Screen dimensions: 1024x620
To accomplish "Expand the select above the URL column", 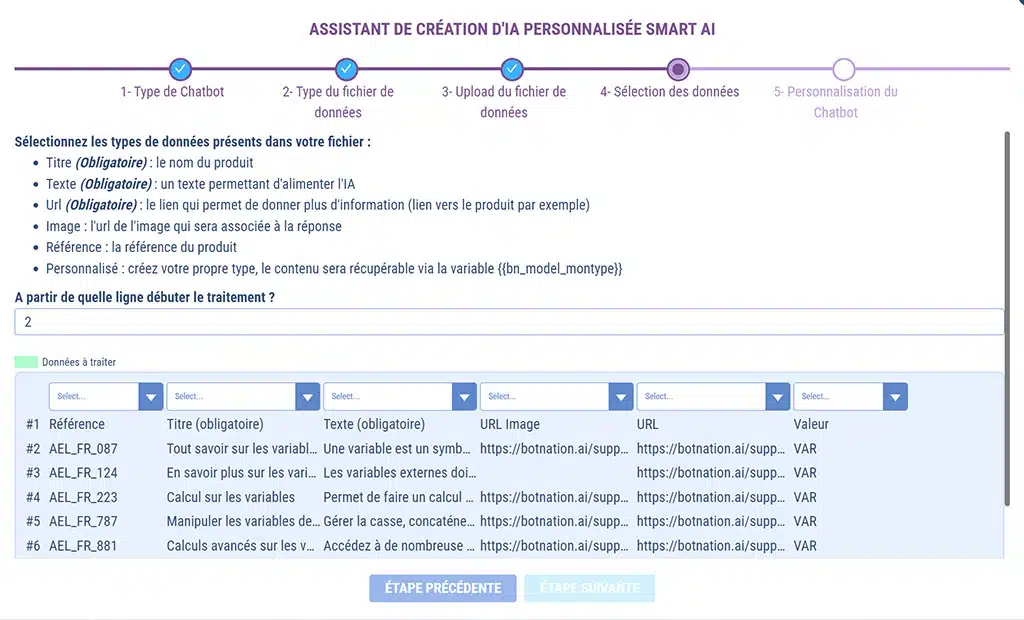I will pyautogui.click(x=713, y=397).
